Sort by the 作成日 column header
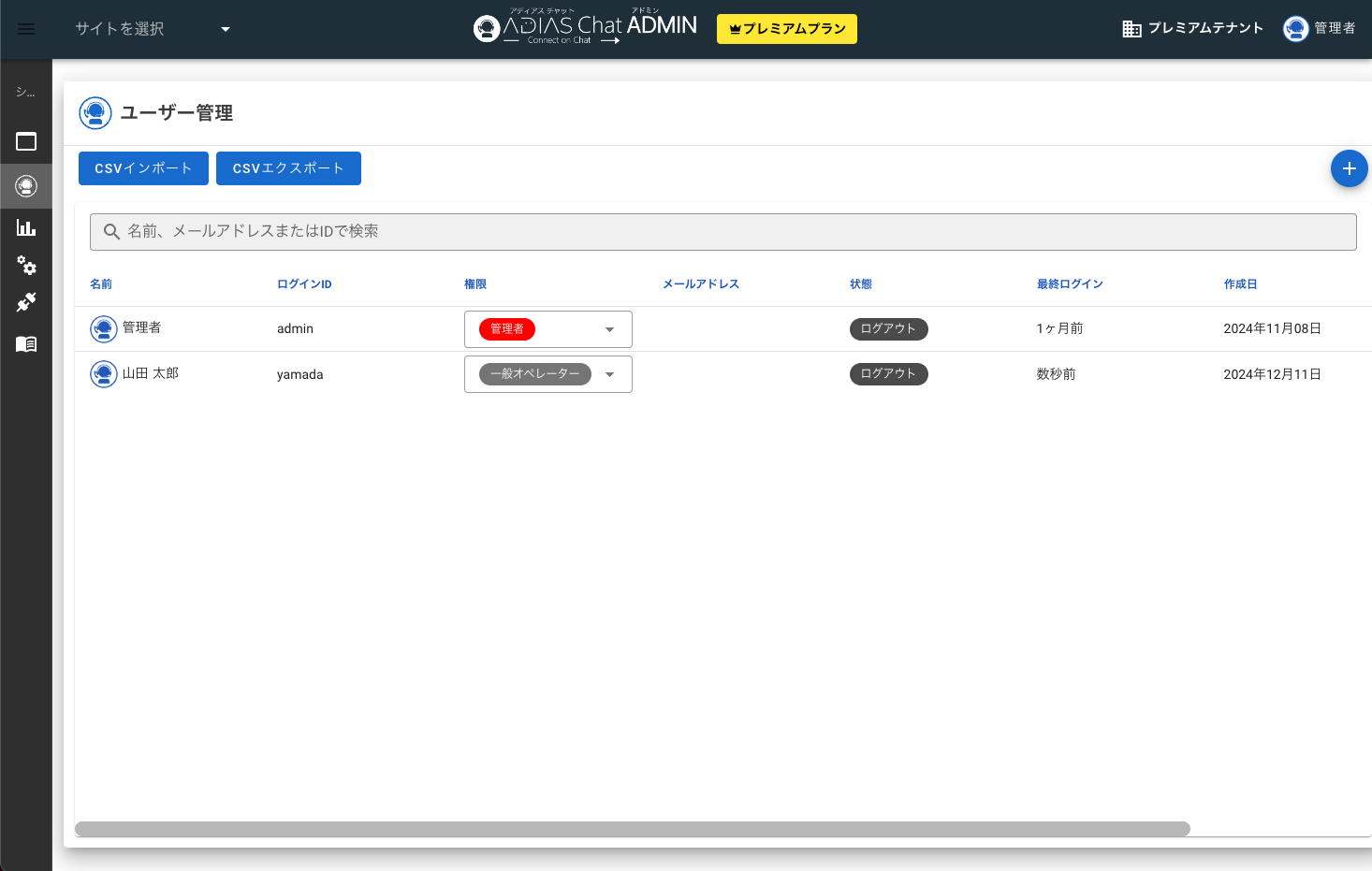Screen dimensions: 1372x871 1240,284
